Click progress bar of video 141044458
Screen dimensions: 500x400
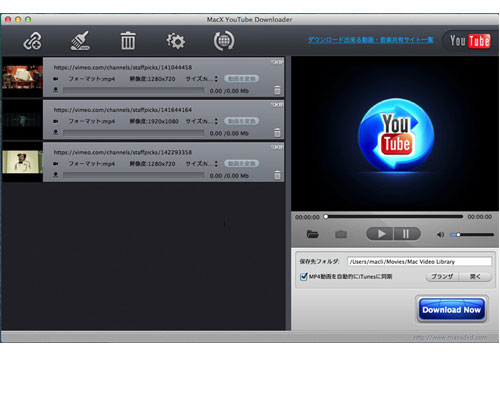133,90
